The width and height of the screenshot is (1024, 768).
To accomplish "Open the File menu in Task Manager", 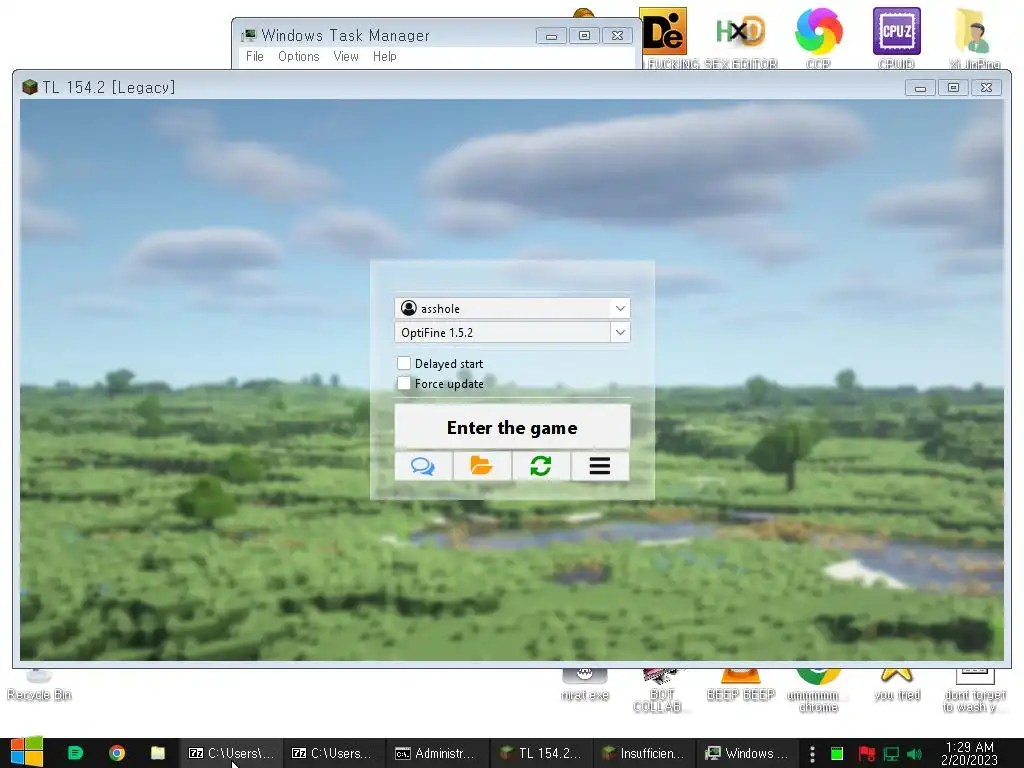I will click(255, 56).
